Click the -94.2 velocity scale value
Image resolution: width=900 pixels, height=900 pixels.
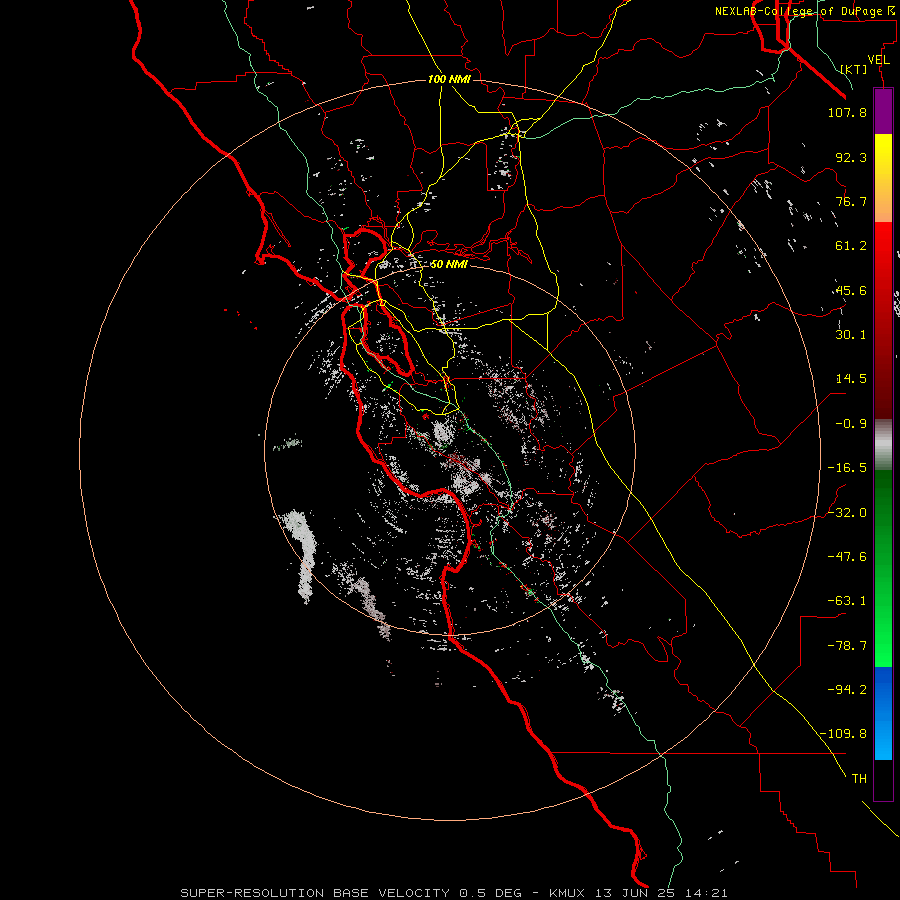pyautogui.click(x=847, y=690)
